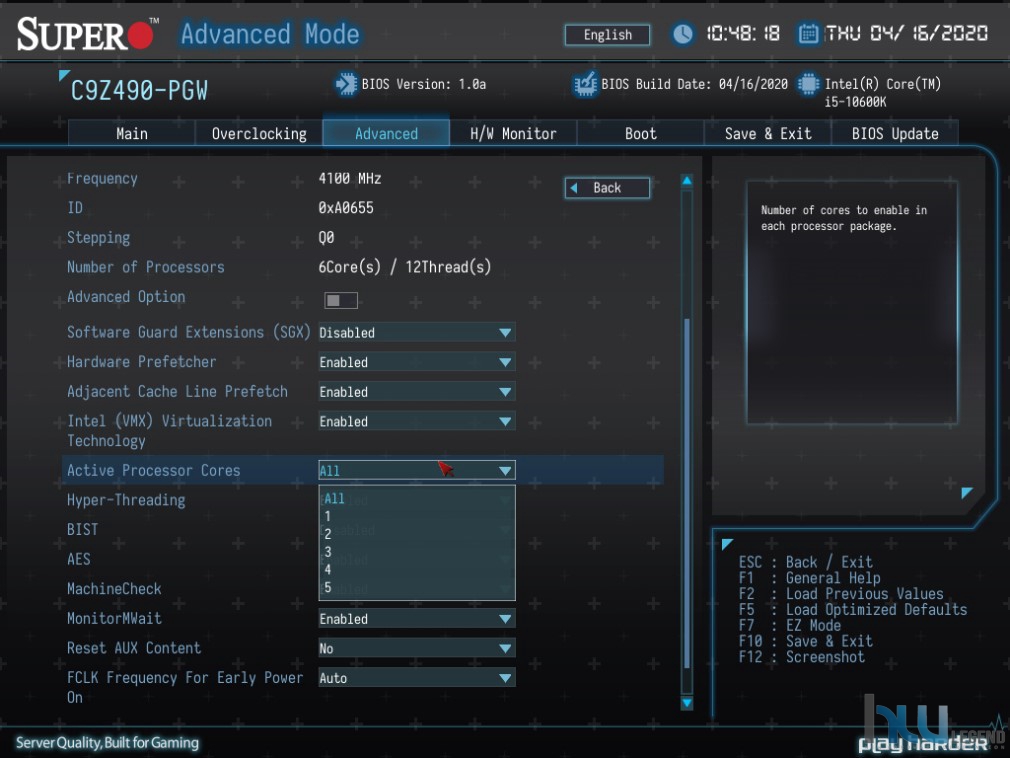Open FCLK Frequency For Early Power dropdown
The image size is (1010, 758).
coord(417,677)
